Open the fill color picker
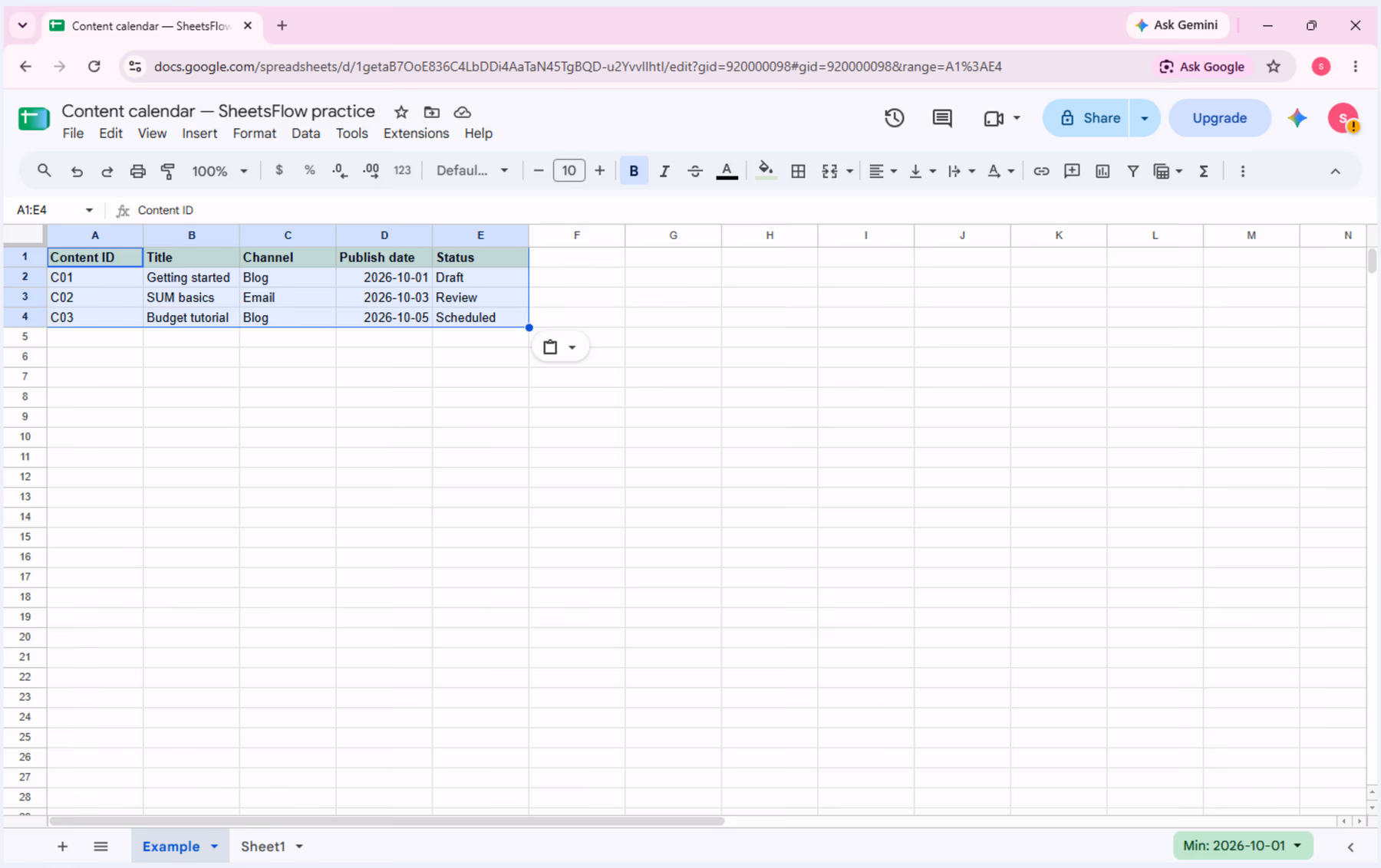Image resolution: width=1381 pixels, height=868 pixels. [765, 171]
